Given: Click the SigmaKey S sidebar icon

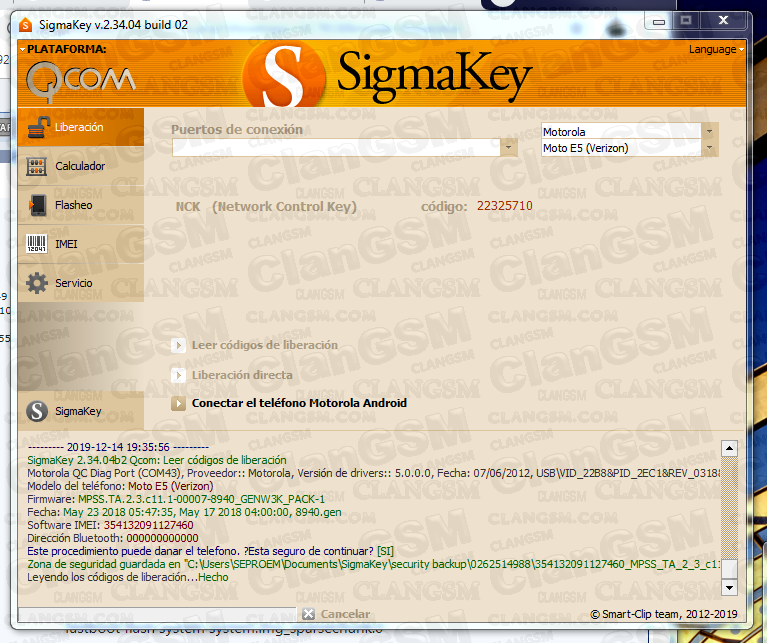Looking at the screenshot, I should pyautogui.click(x=37, y=411).
